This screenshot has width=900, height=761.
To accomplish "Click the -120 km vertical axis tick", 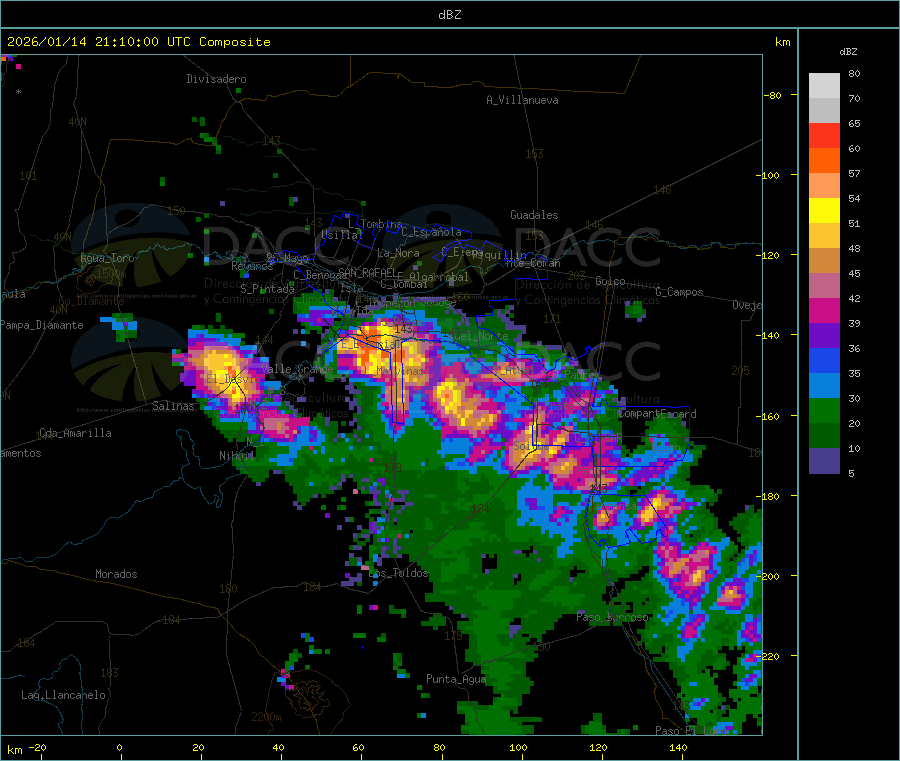I will click(x=768, y=255).
